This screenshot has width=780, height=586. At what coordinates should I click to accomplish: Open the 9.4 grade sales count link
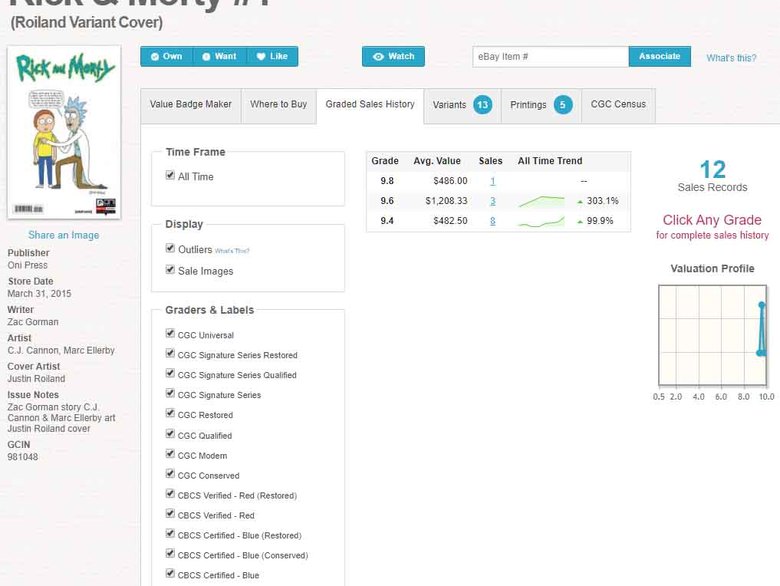point(492,221)
